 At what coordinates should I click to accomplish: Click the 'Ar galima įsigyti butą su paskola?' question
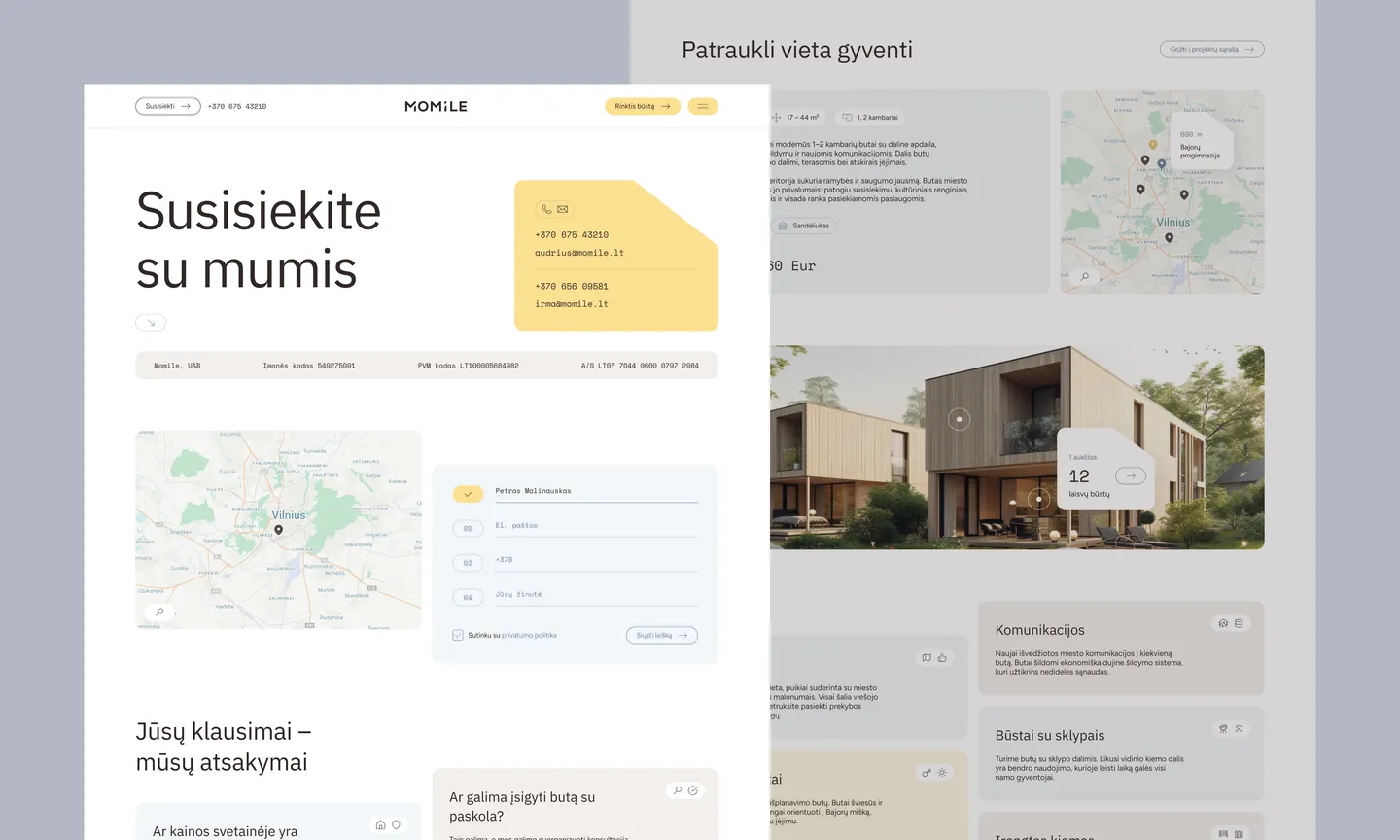click(x=522, y=807)
